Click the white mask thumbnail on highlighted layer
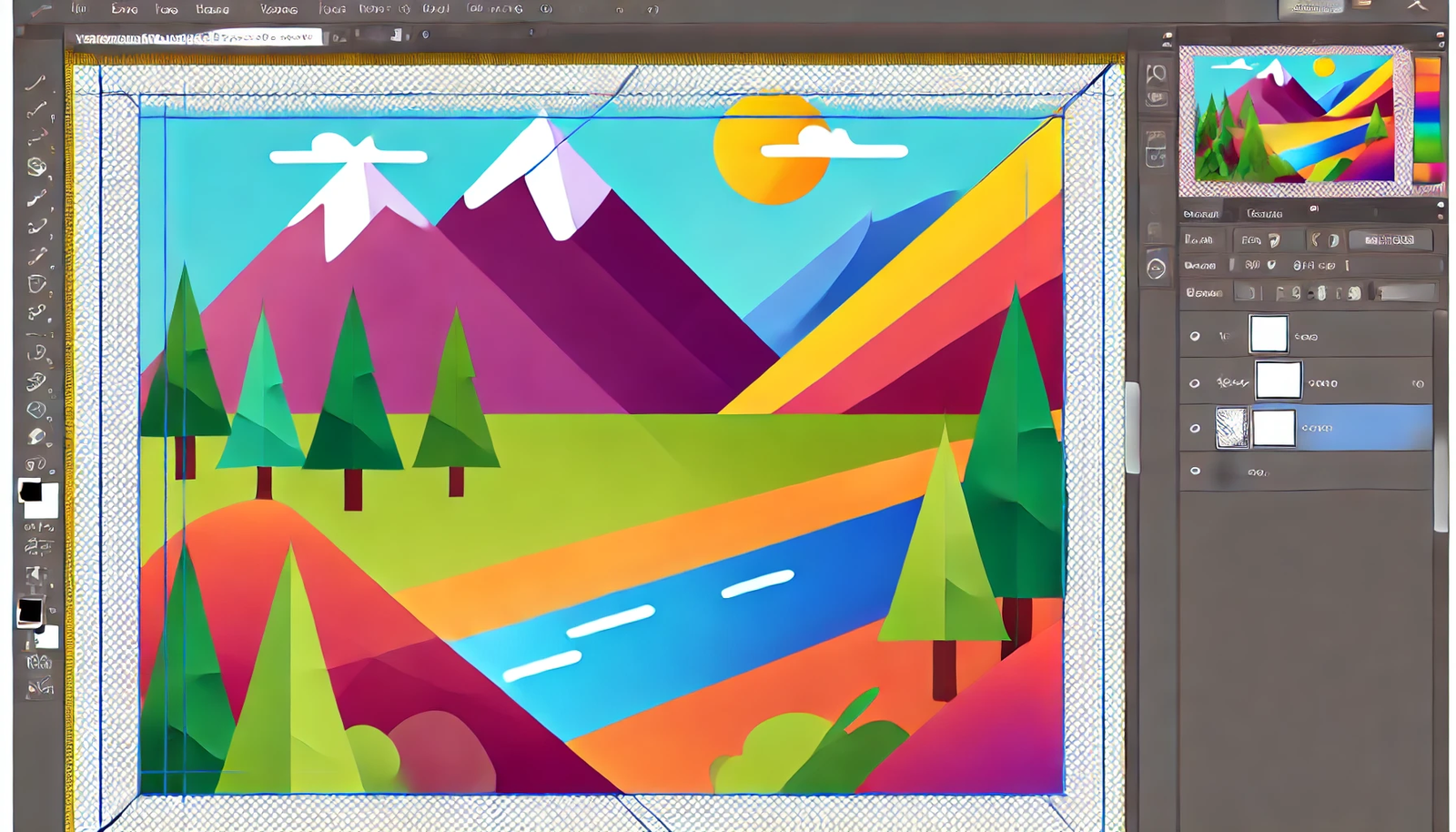 tap(1274, 428)
